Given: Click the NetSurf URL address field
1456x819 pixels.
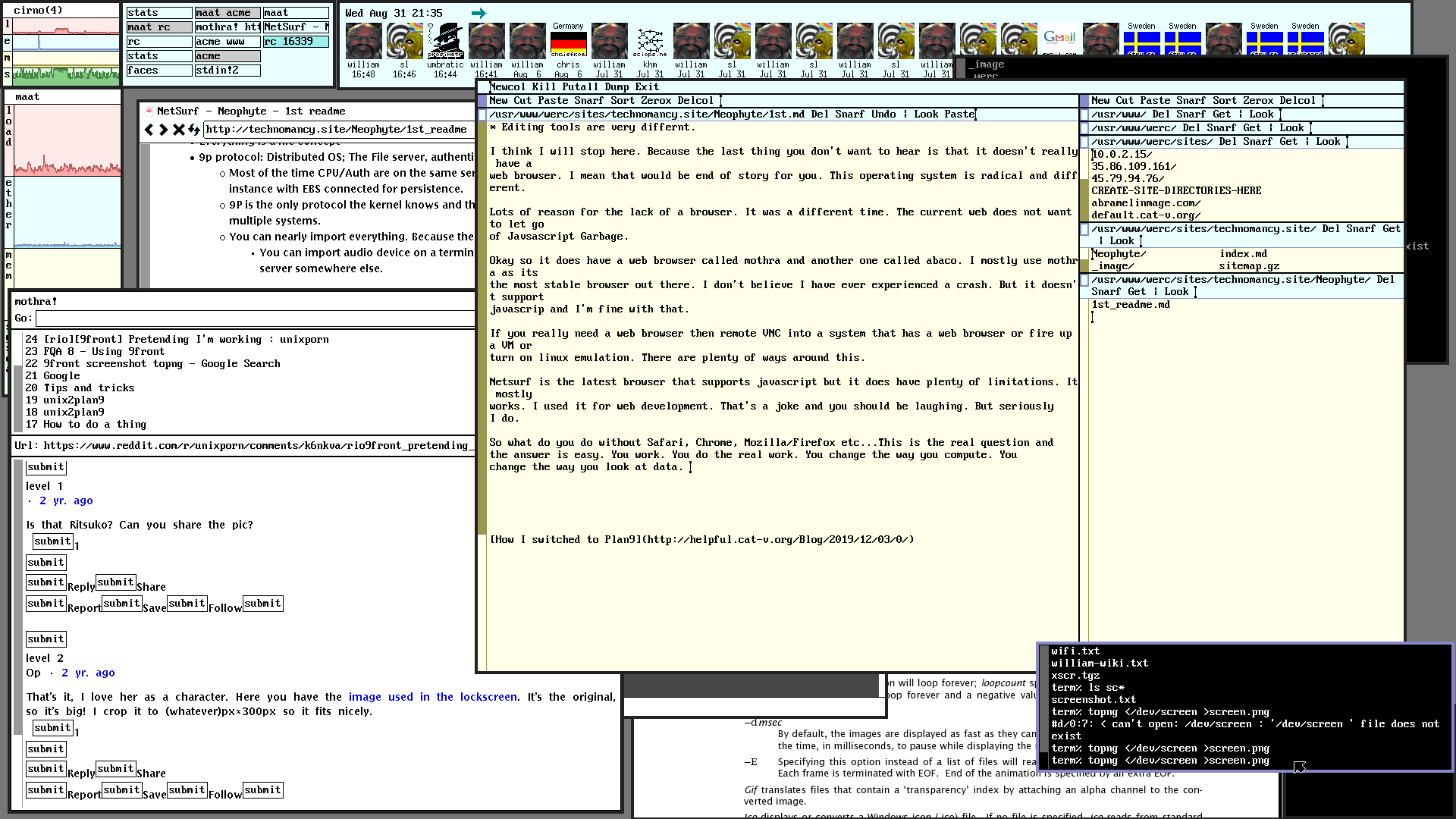Looking at the screenshot, I should point(339,130).
